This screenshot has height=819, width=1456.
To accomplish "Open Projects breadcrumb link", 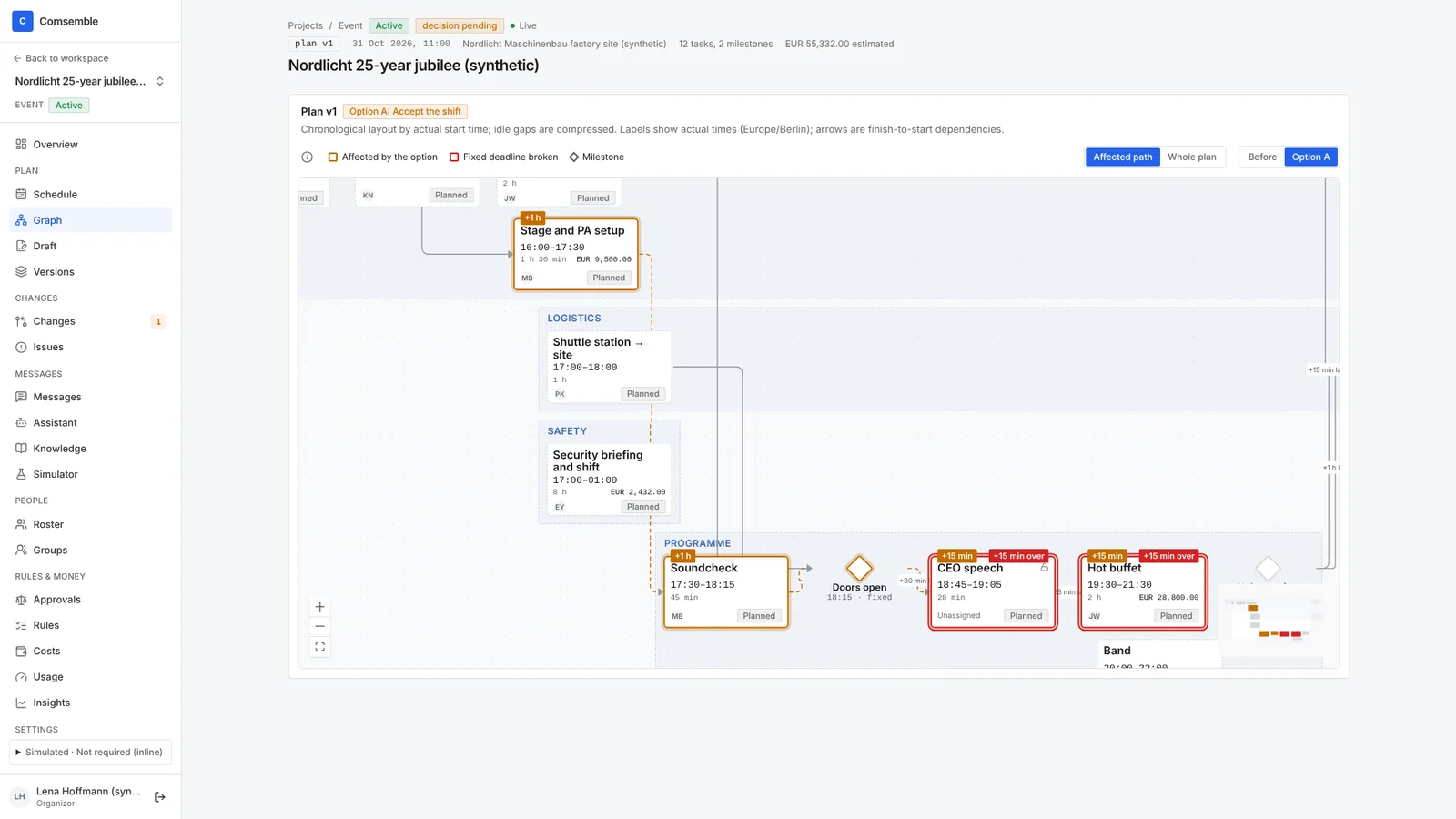I will click(305, 26).
